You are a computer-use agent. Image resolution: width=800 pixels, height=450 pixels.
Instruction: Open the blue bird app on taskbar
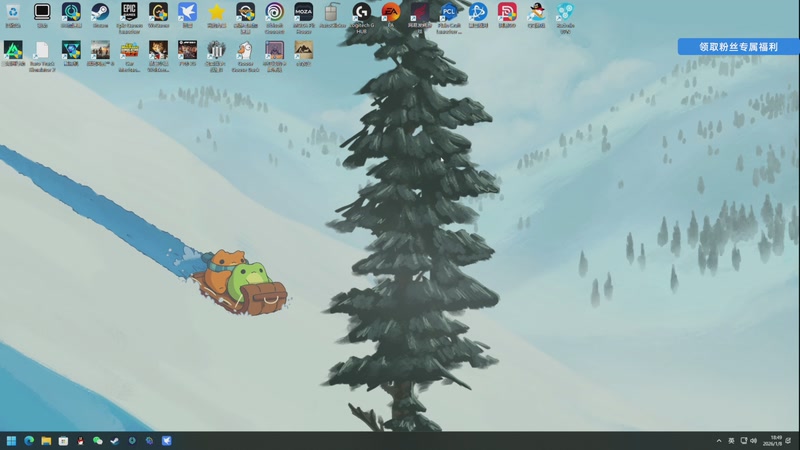166,441
